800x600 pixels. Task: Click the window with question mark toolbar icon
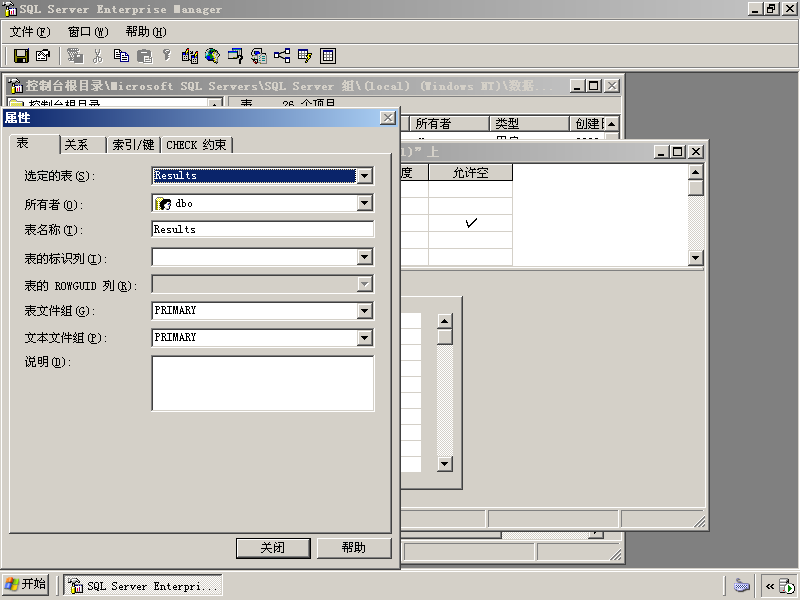[x=235, y=56]
